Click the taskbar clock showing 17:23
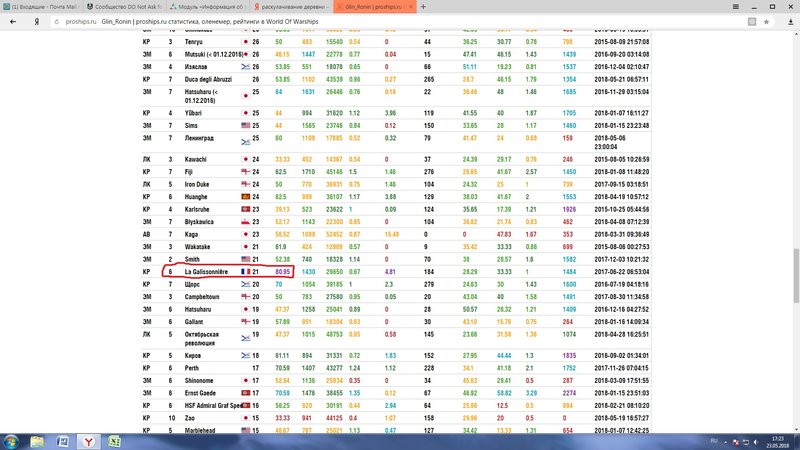The height and width of the screenshot is (450, 800). [x=776, y=440]
